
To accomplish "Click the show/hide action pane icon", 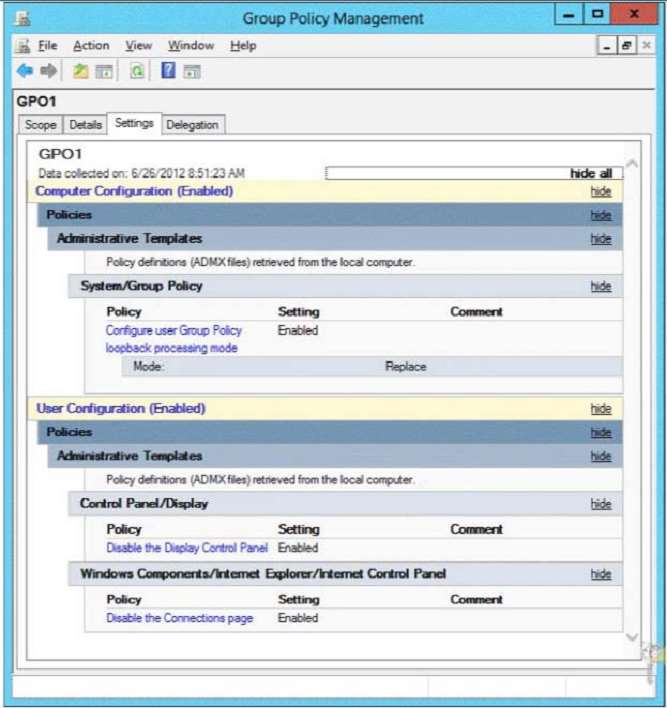I will [x=192, y=71].
